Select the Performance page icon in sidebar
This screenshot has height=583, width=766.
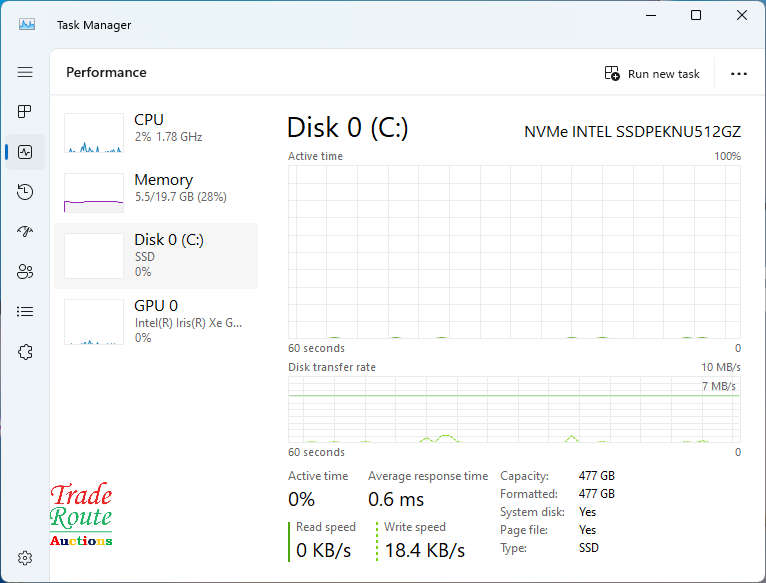point(25,152)
